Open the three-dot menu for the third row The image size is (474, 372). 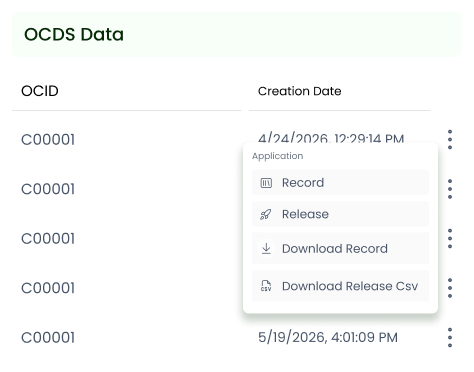tap(450, 238)
